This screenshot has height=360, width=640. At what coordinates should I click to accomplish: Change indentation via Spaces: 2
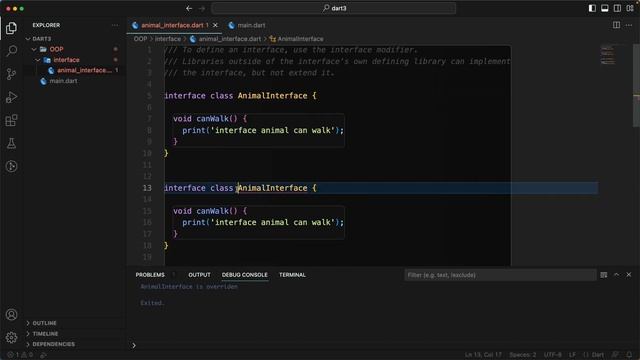click(522, 355)
